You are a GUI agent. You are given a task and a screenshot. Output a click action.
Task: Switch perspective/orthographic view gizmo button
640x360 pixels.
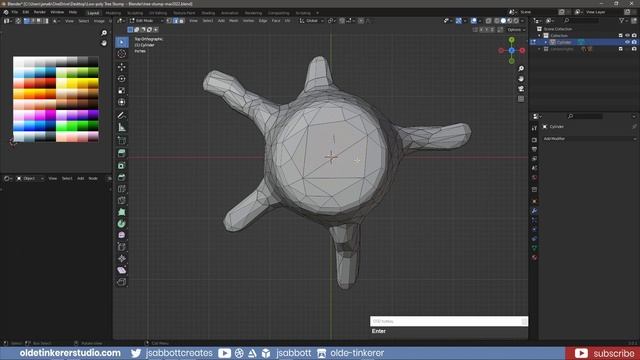click(x=521, y=99)
